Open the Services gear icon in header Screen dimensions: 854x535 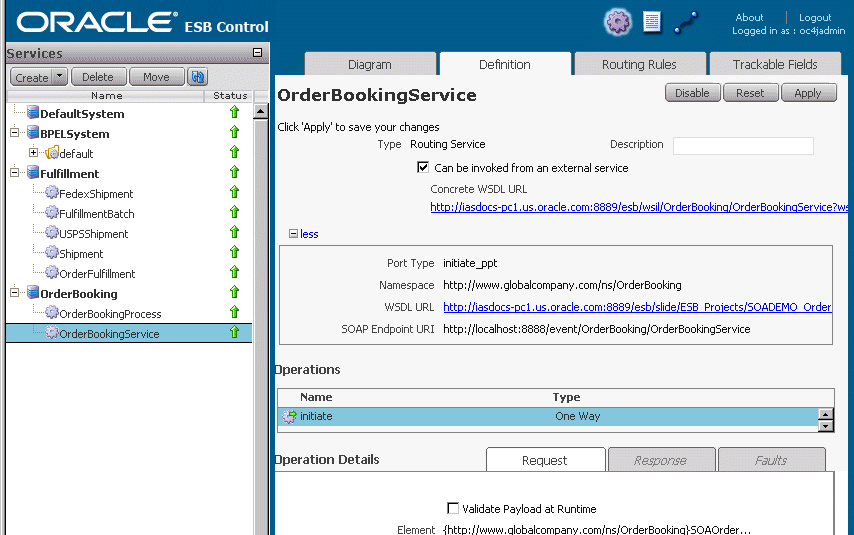pyautogui.click(x=618, y=22)
